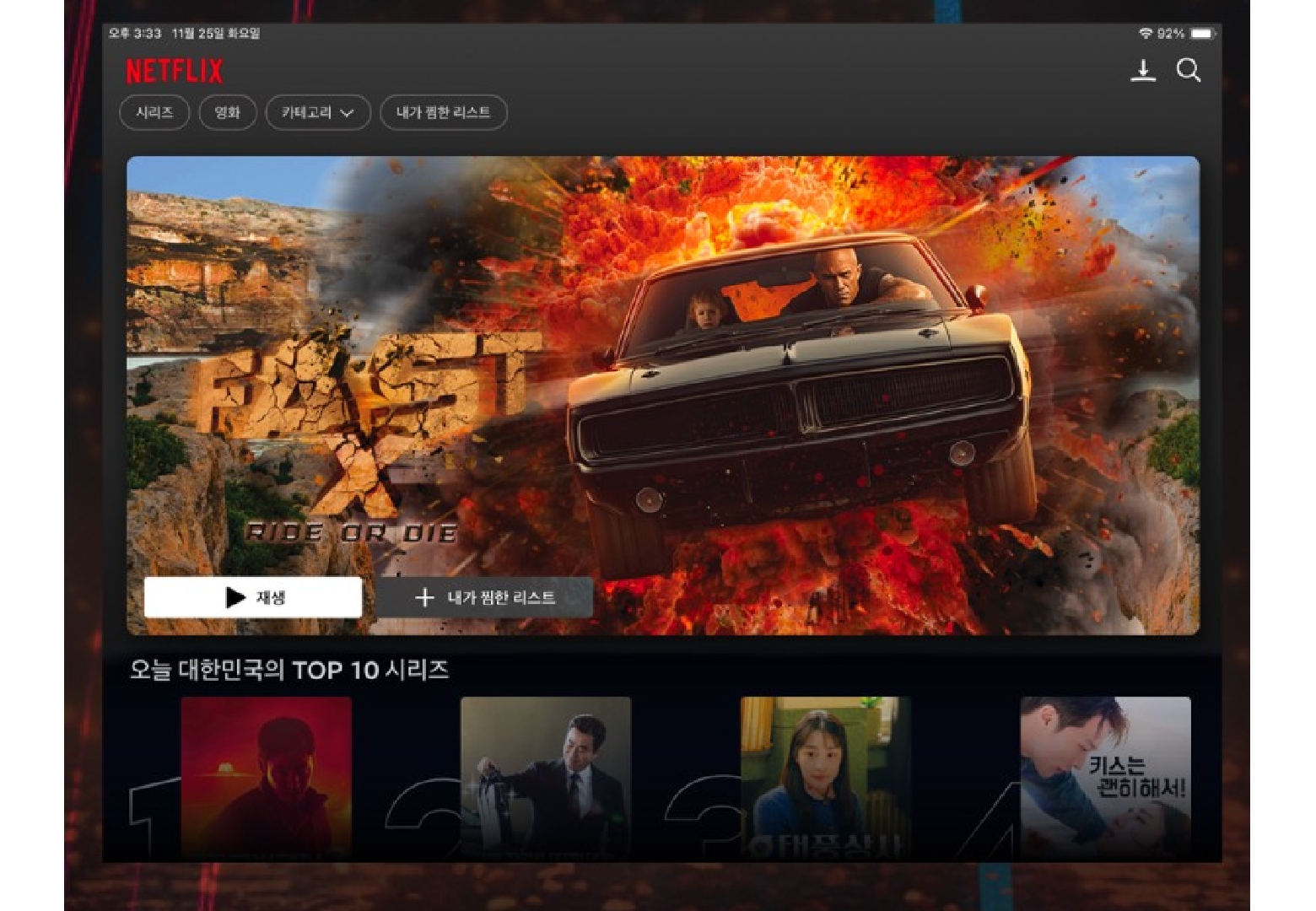Expand the 카테고리 dropdown
The width and height of the screenshot is (1316, 911).
318,112
